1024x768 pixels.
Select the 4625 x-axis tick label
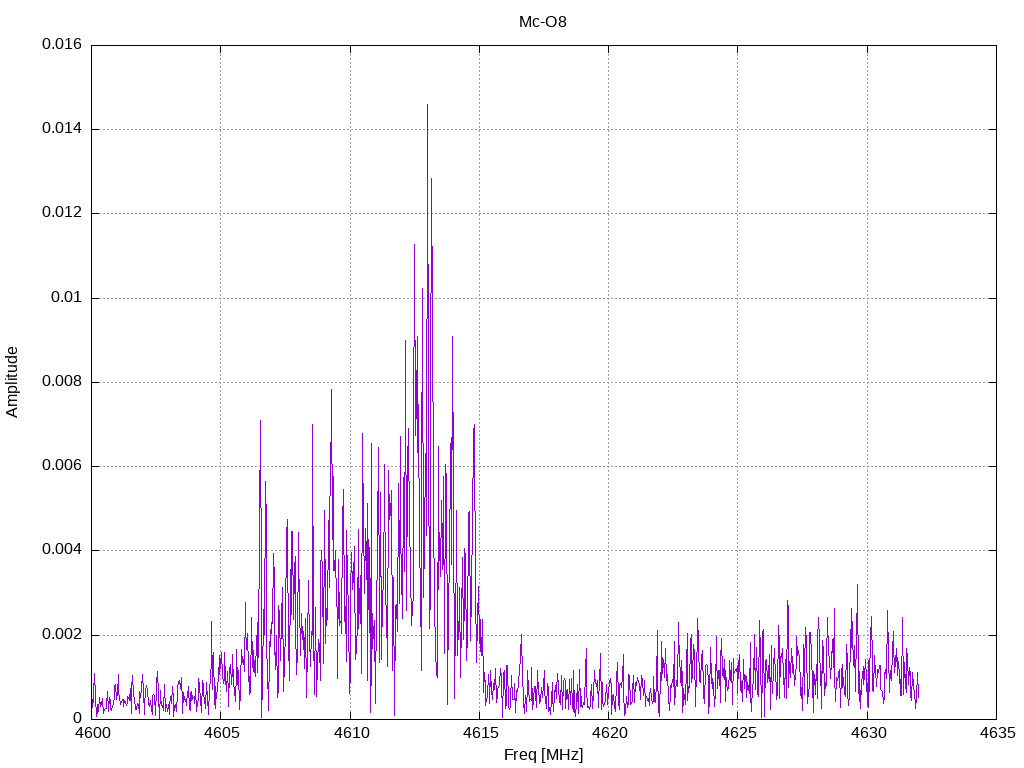[x=737, y=733]
